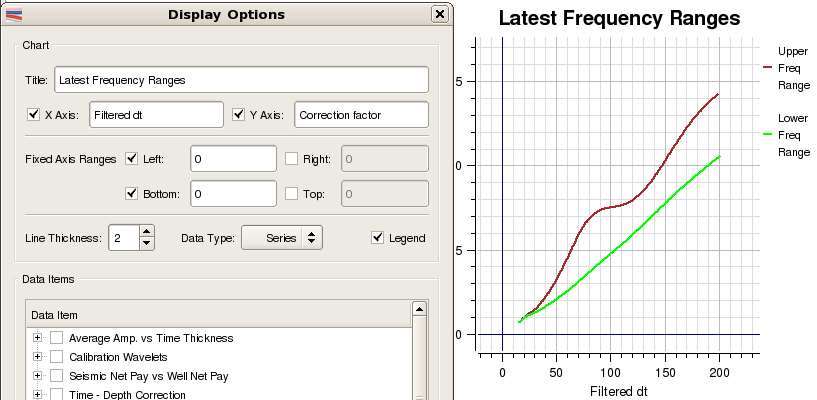Disable the Left fixed axis range
The height and width of the screenshot is (400, 817).
pyautogui.click(x=133, y=159)
